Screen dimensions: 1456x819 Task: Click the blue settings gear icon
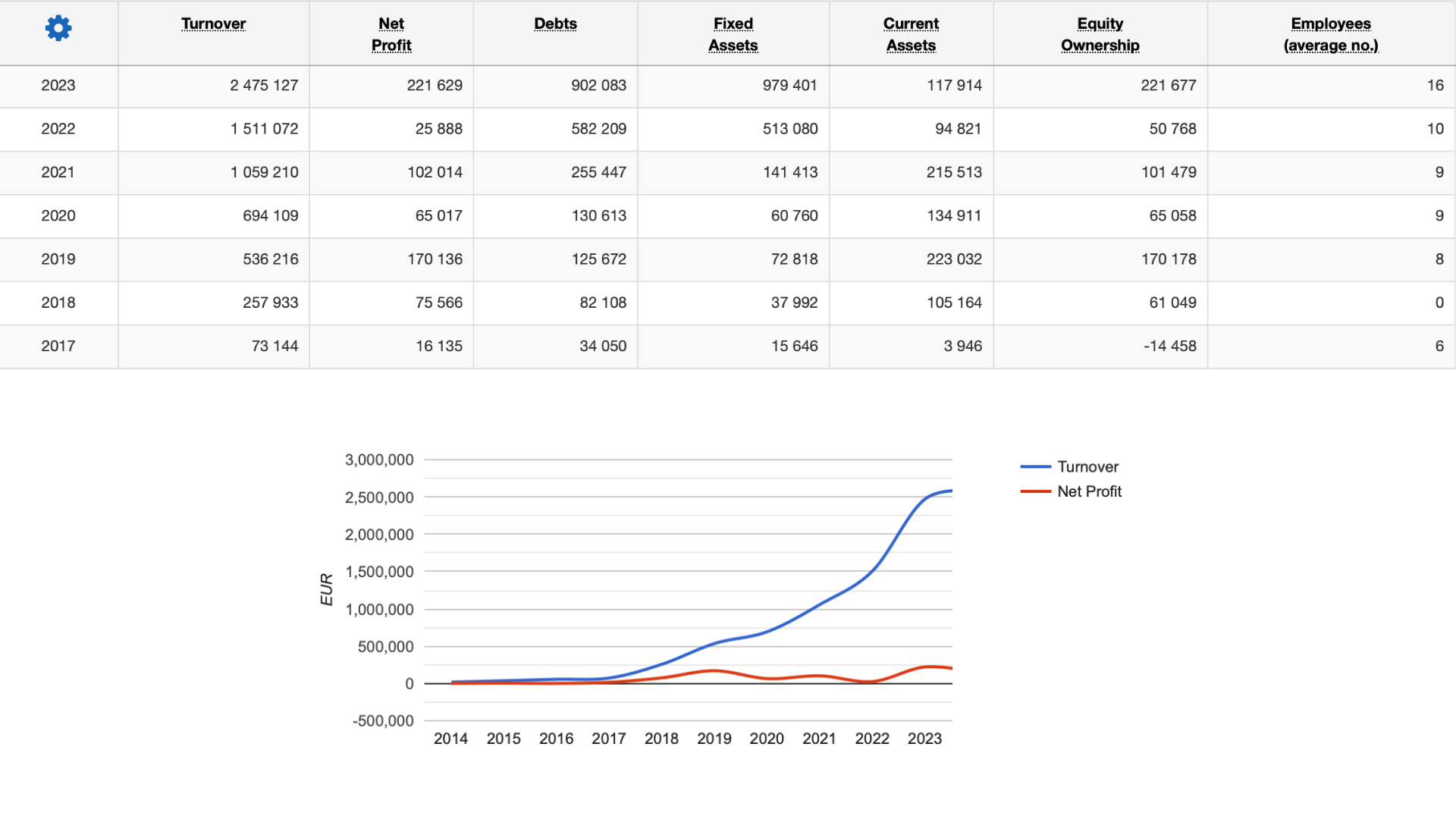58,29
